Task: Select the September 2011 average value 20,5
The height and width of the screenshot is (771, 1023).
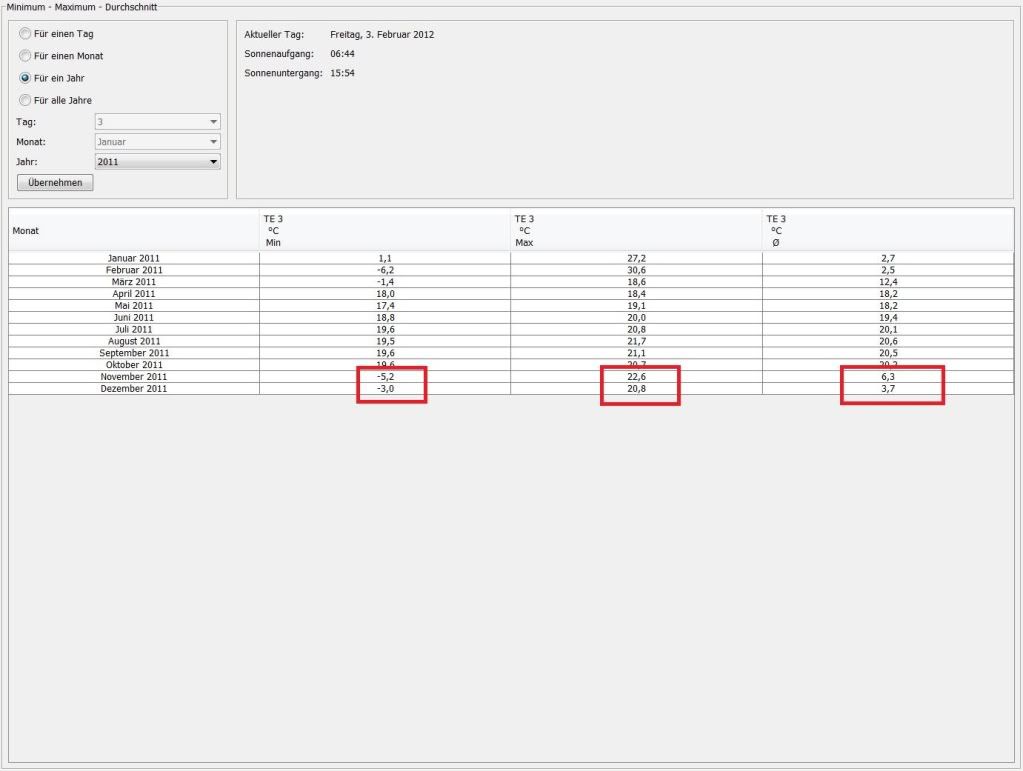Action: 888,353
